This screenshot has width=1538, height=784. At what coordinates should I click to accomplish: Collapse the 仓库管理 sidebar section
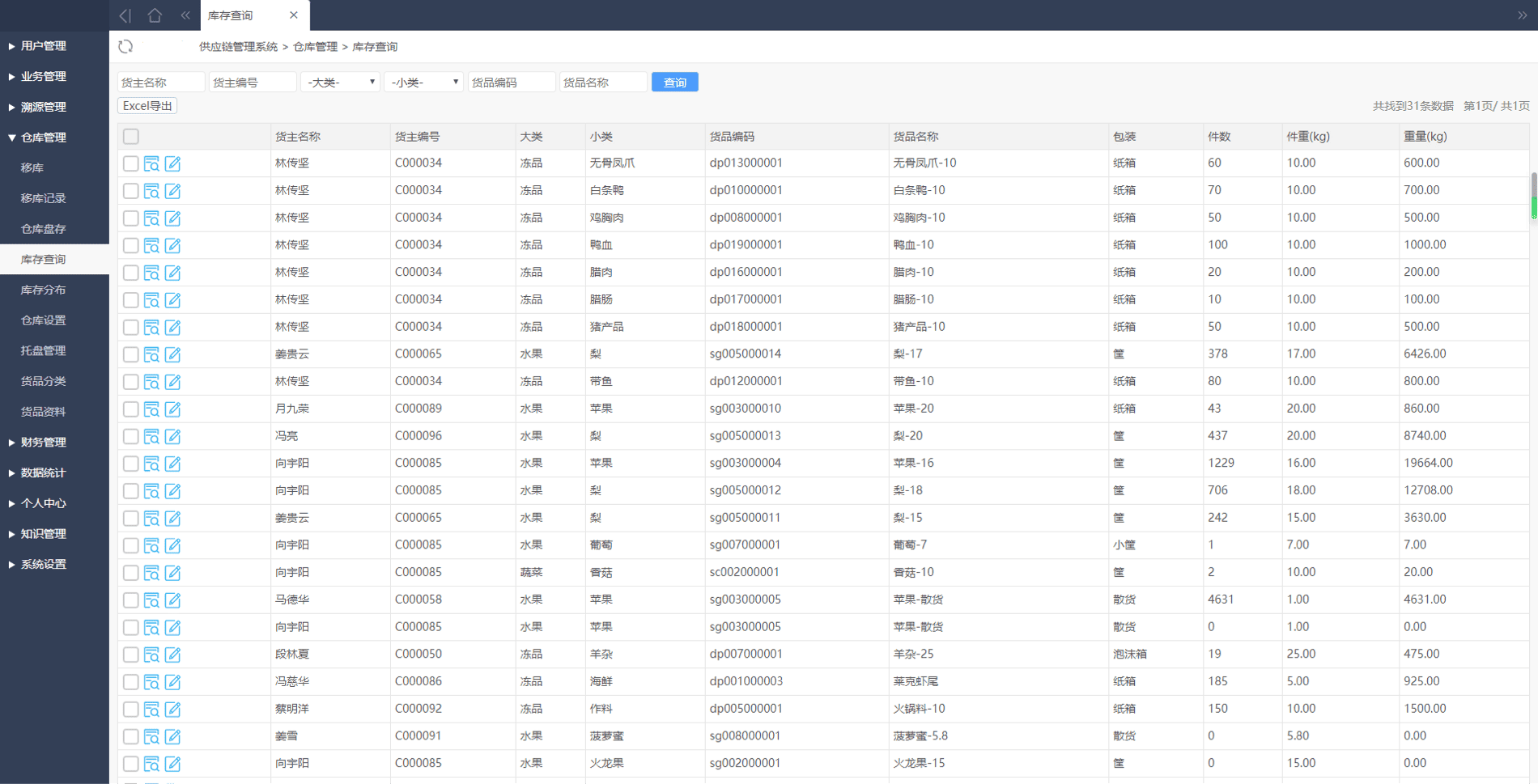coord(44,138)
